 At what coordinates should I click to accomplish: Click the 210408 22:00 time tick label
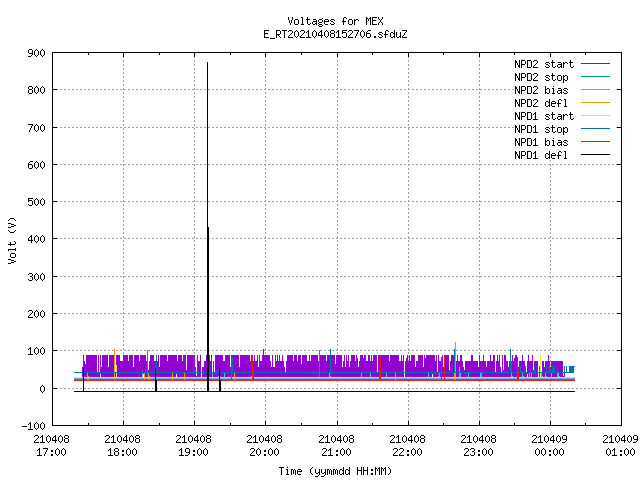click(407, 446)
